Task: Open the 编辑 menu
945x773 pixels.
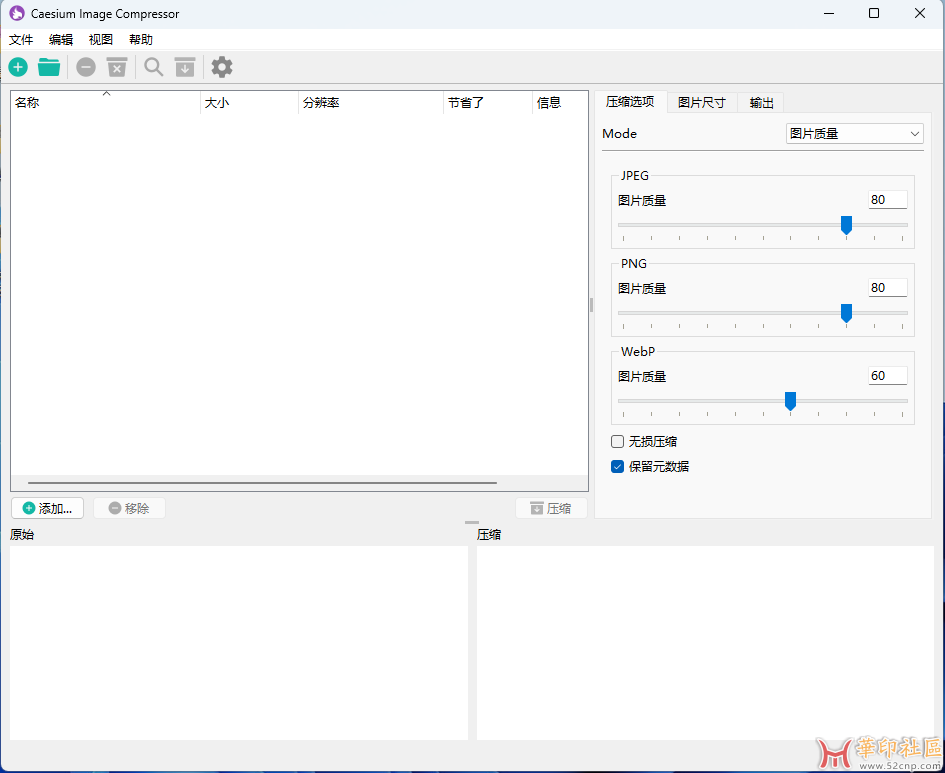Action: click(x=61, y=40)
